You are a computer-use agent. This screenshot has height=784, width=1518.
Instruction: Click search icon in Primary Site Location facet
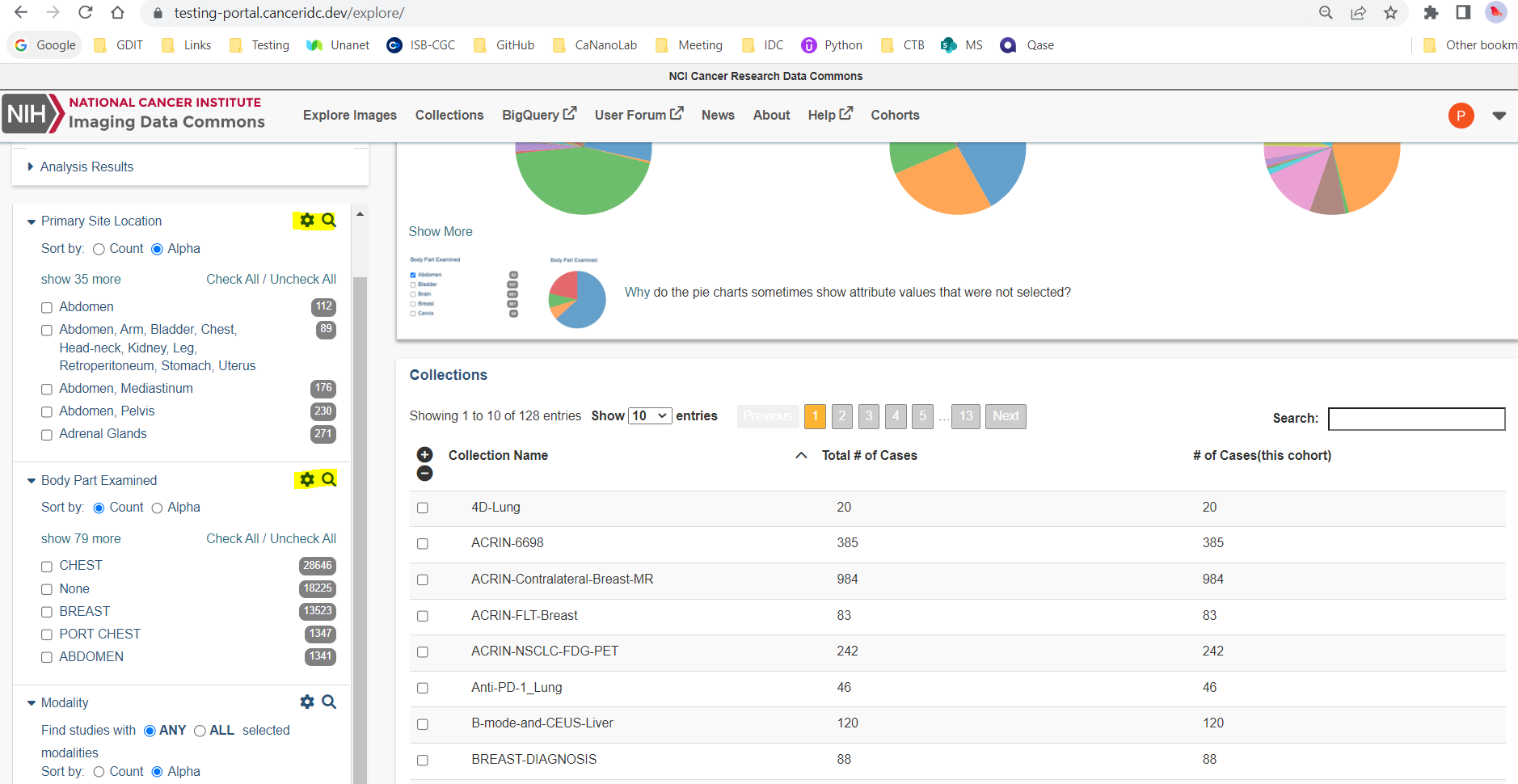coord(328,220)
